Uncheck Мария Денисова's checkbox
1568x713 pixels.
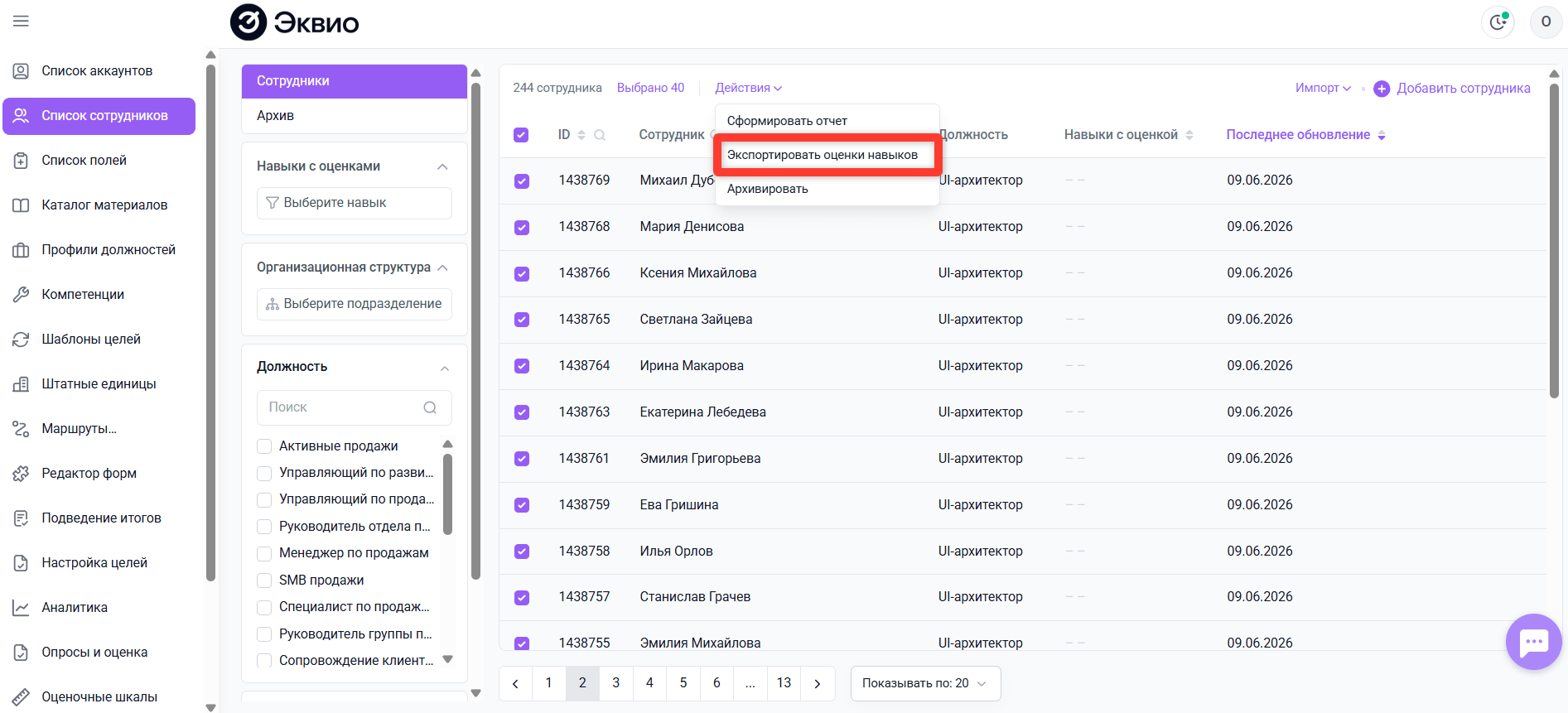tap(522, 227)
